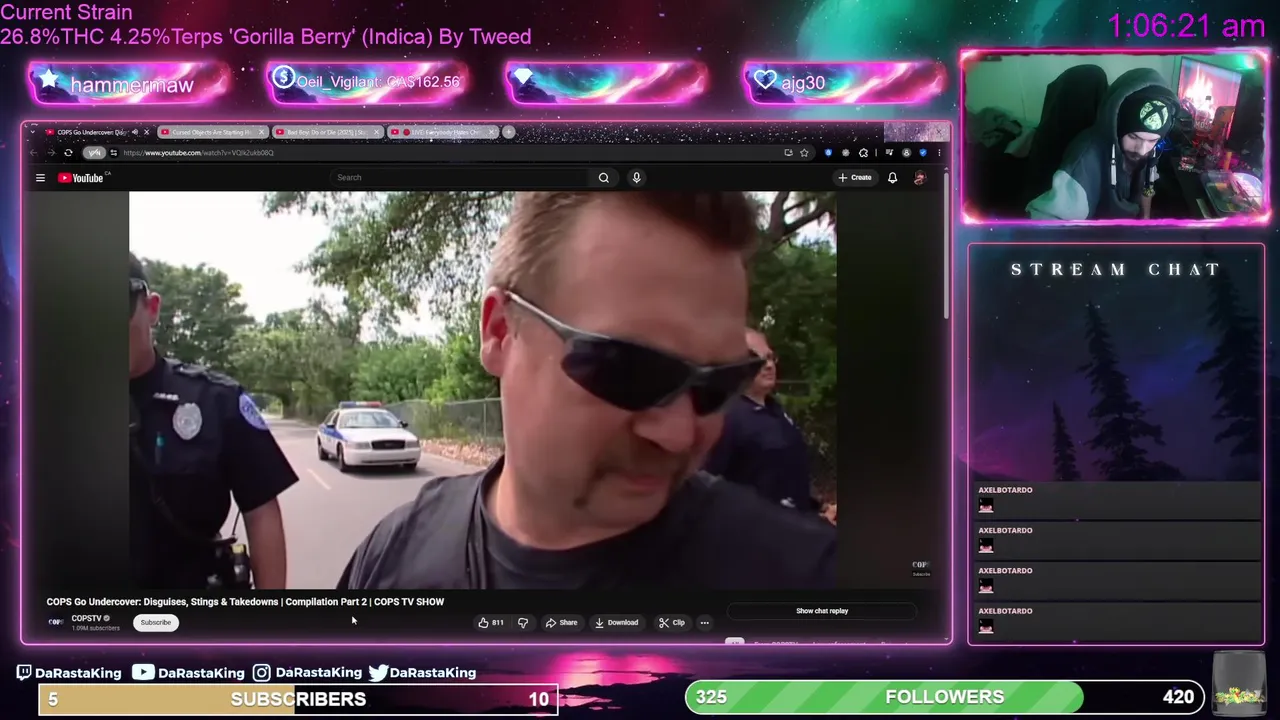Screen dimensions: 1280x720
Task: Mute the audio on the COPS tab speaker icon
Action: [x=134, y=132]
